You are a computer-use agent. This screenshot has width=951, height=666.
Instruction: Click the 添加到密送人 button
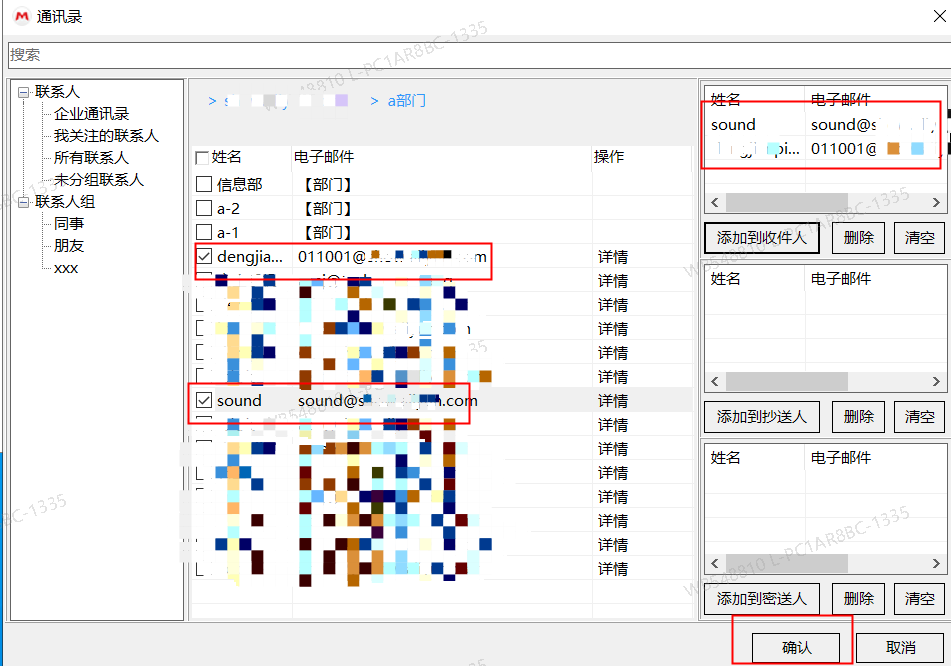coord(762,598)
